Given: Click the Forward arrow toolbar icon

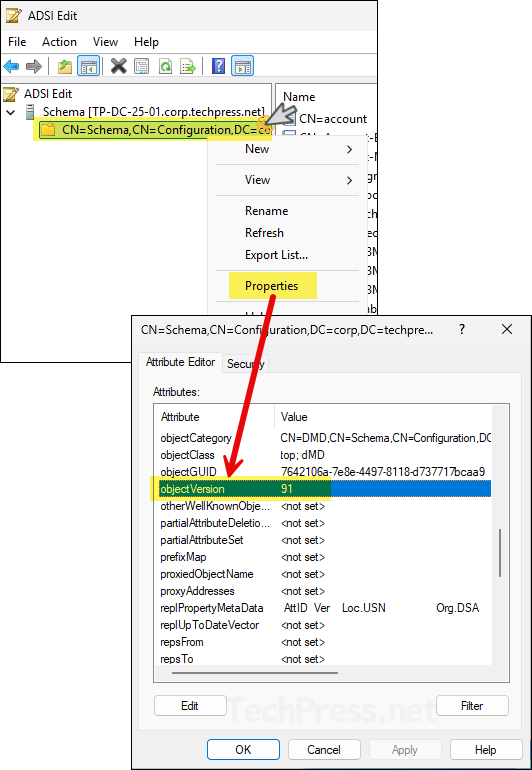Looking at the screenshot, I should pos(33,66).
